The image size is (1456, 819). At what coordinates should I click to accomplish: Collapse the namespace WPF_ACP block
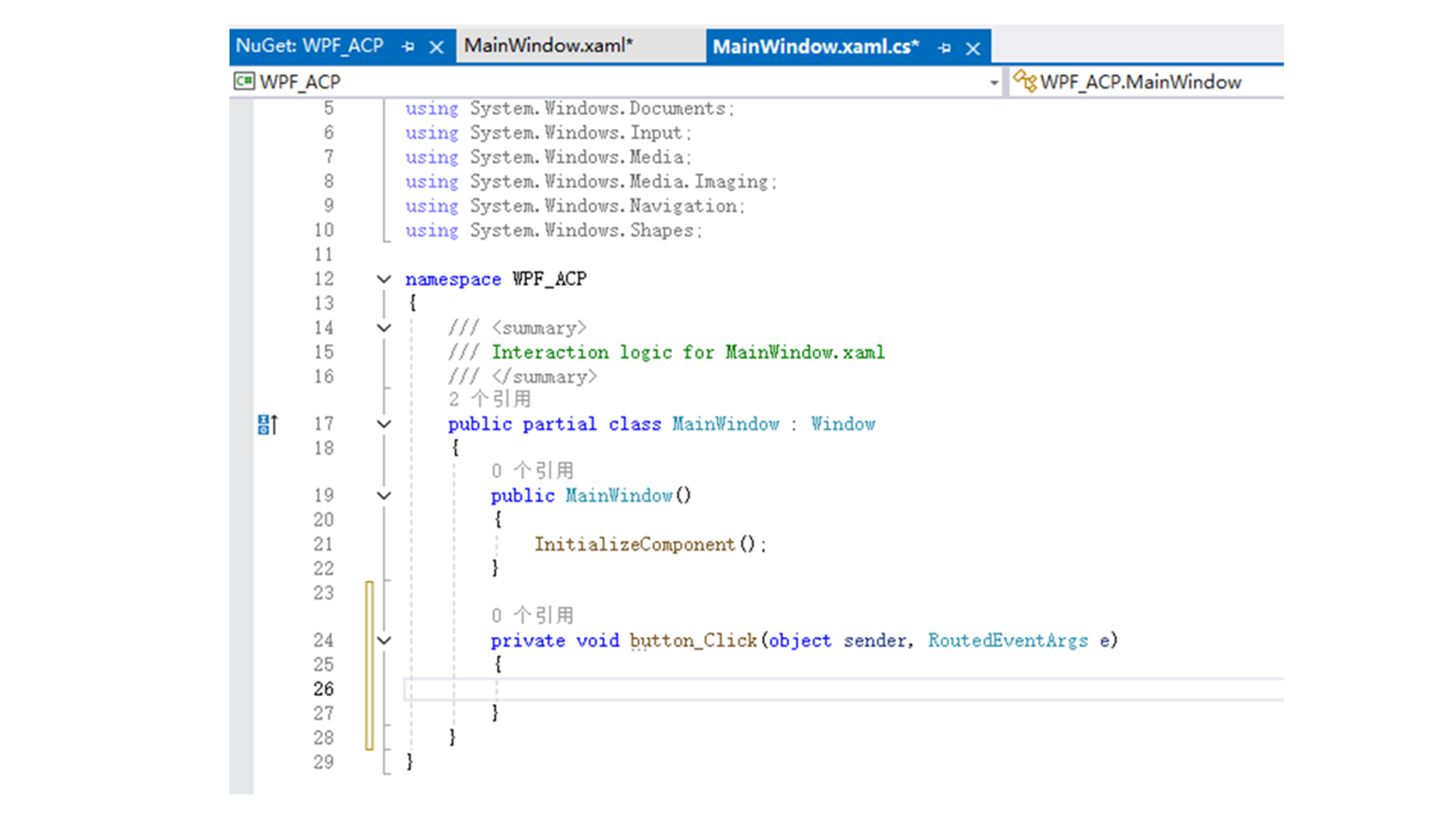click(384, 279)
